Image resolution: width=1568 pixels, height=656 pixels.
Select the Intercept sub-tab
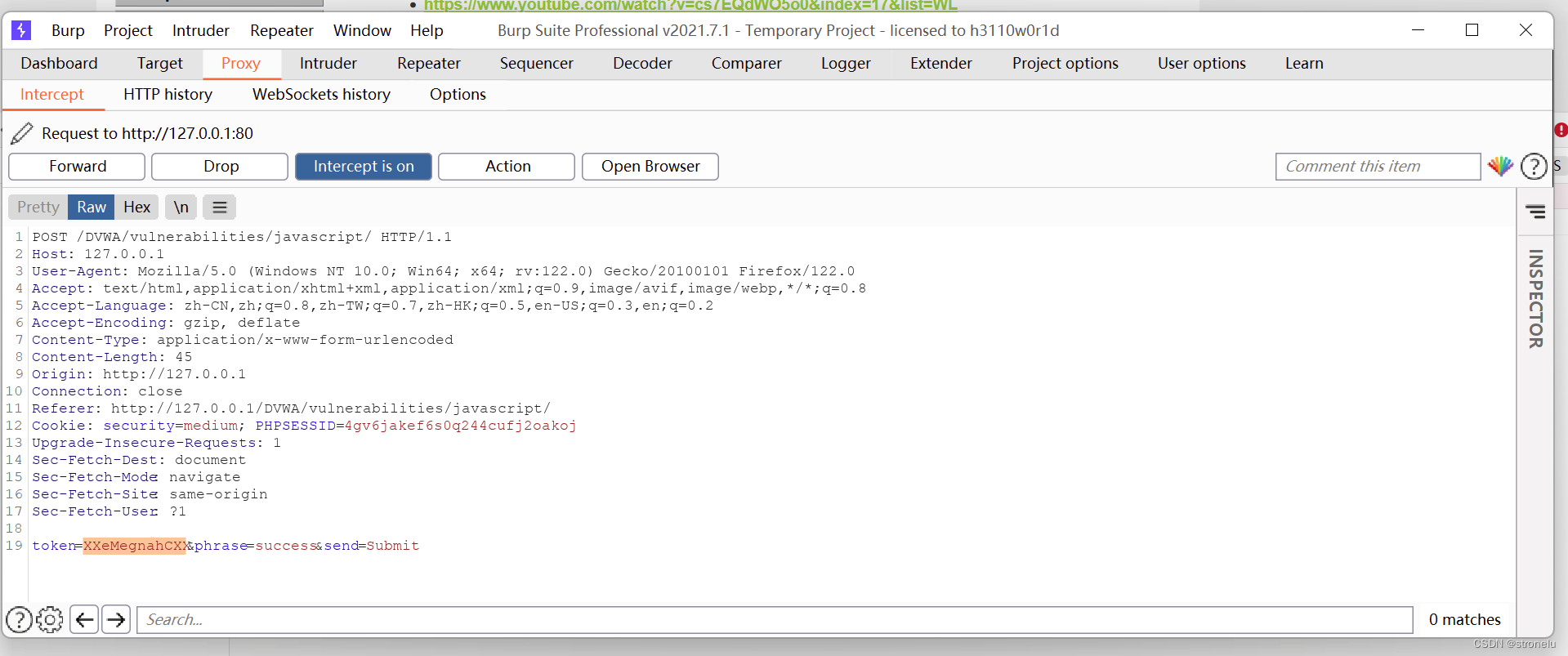coord(52,95)
